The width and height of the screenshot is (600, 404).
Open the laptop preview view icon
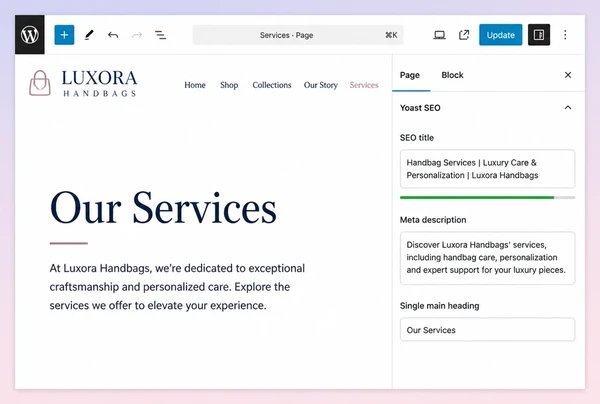click(x=439, y=35)
